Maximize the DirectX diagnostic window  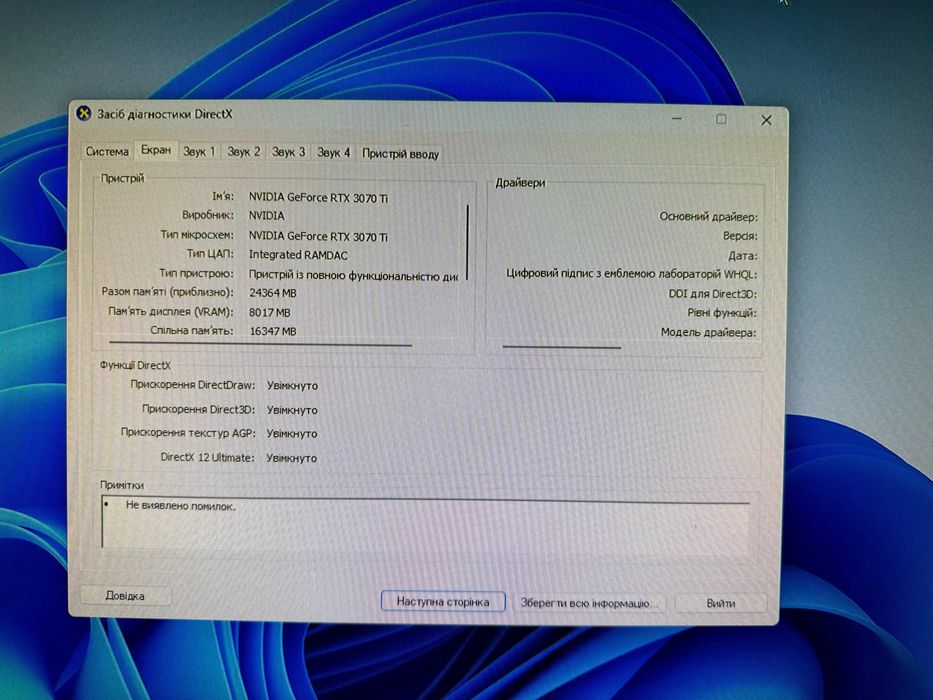coord(721,119)
